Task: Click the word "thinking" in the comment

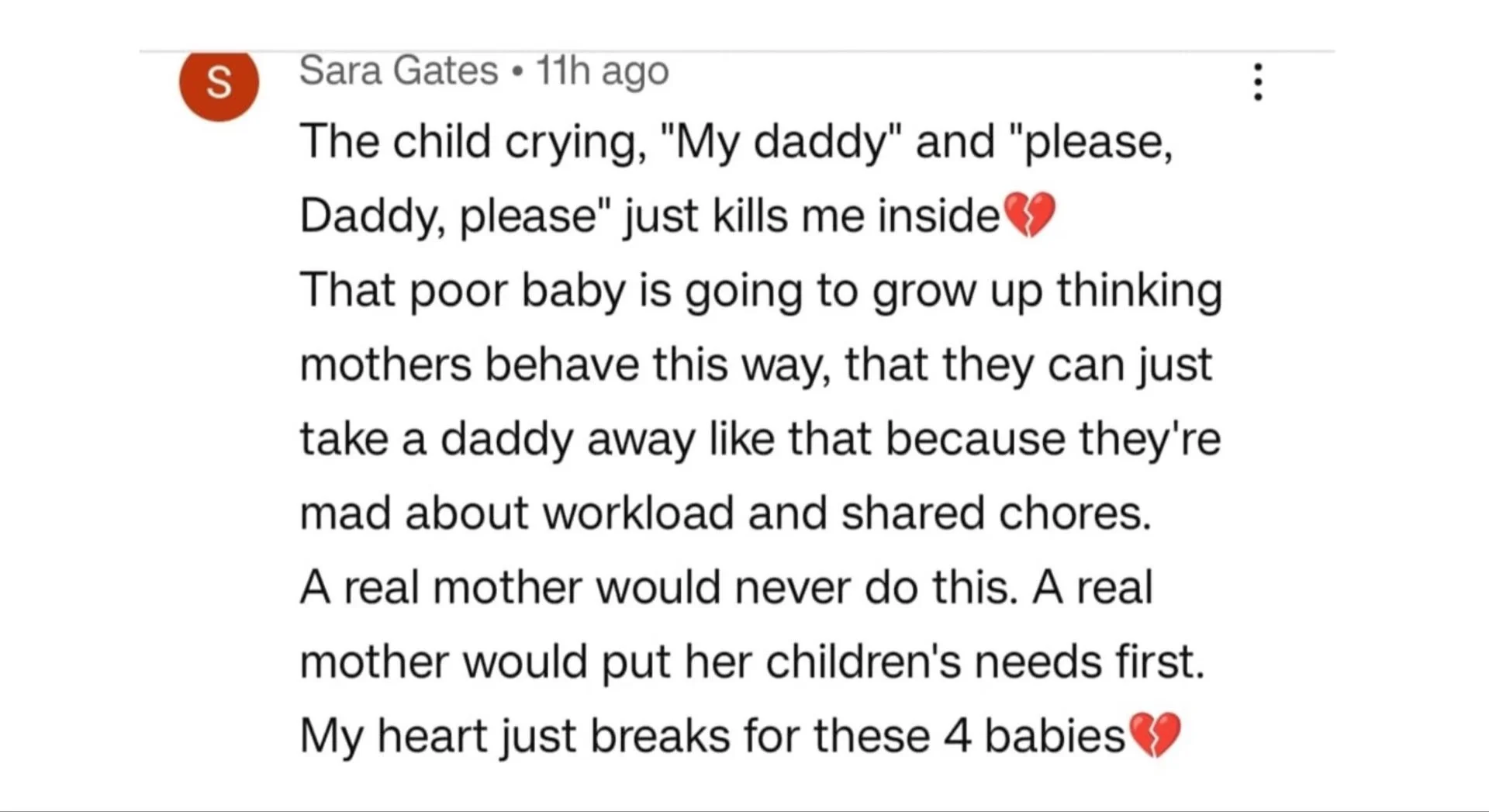Action: click(1139, 292)
